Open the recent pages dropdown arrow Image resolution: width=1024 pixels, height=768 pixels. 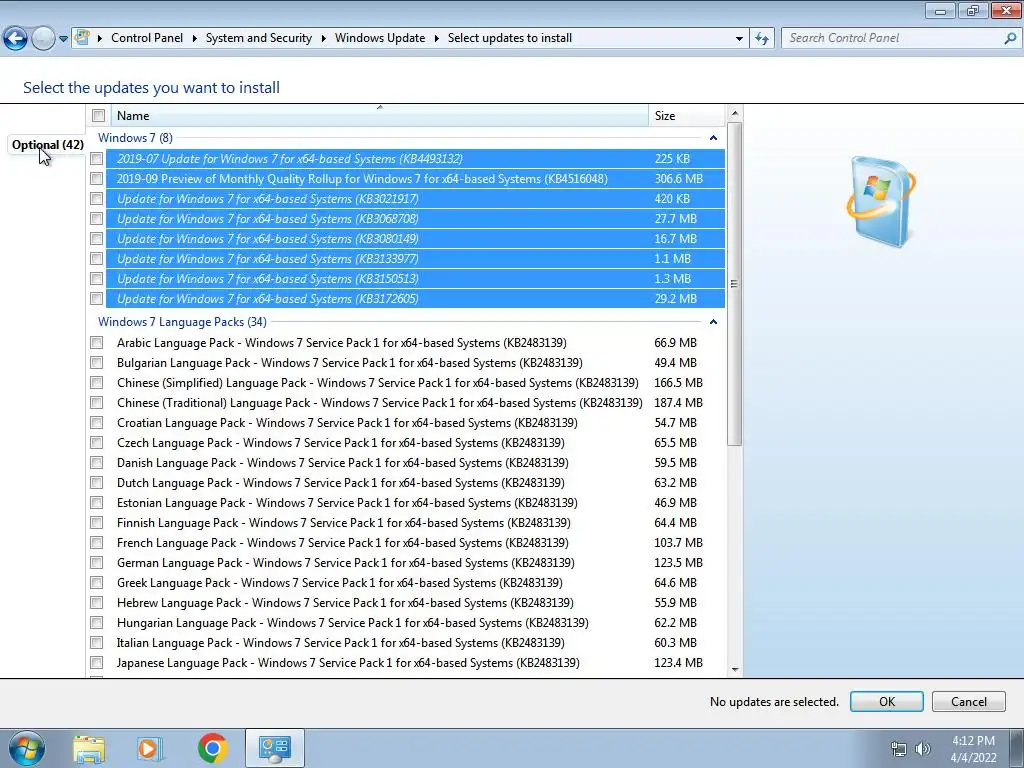click(x=63, y=39)
